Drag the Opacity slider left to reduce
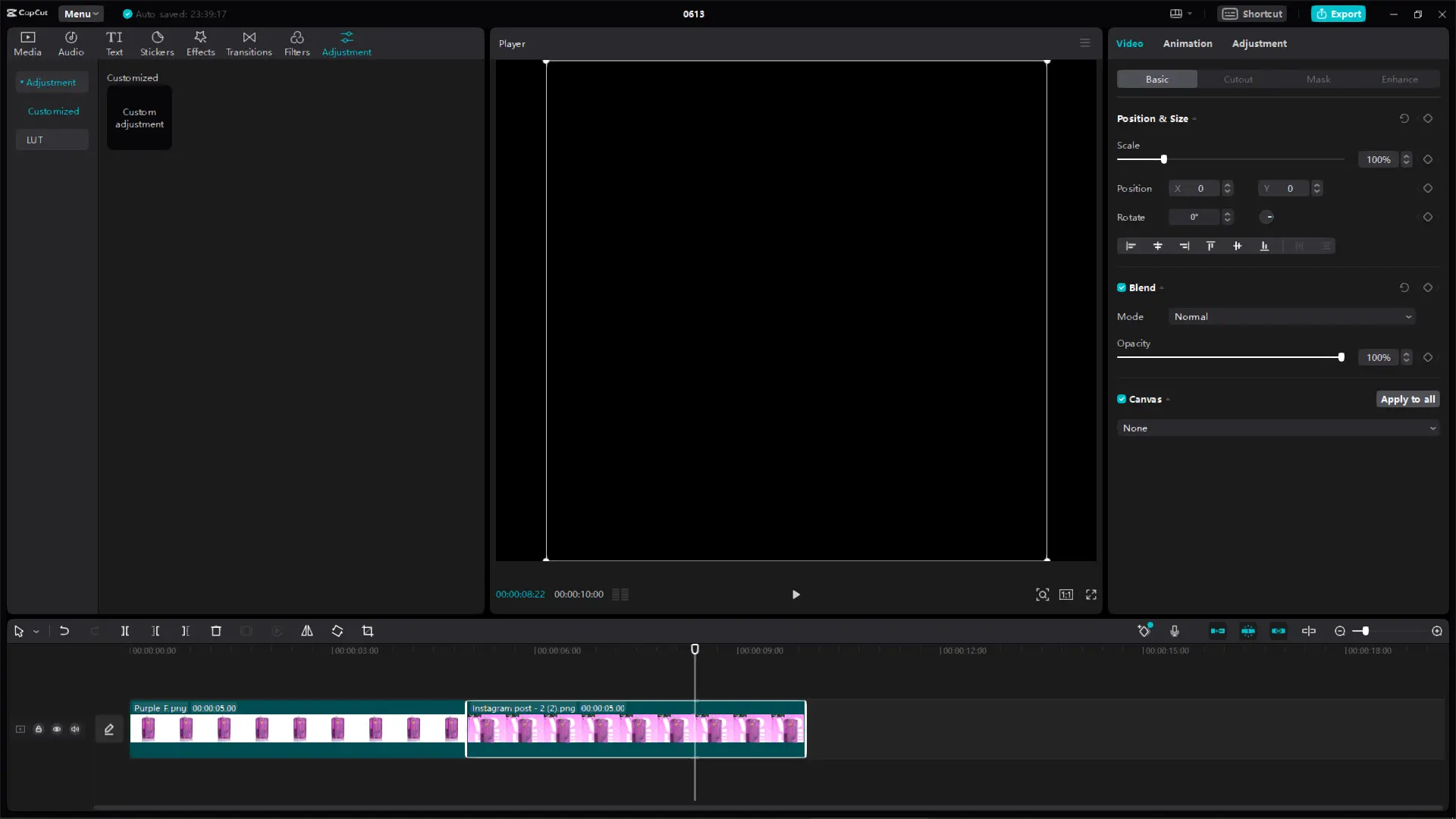 [1341, 357]
